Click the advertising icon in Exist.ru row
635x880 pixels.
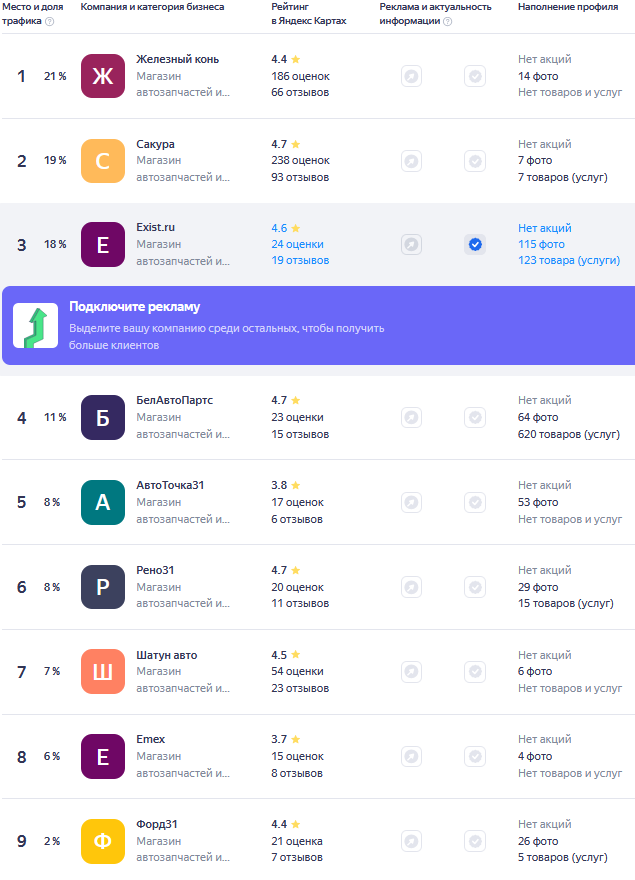(x=411, y=245)
